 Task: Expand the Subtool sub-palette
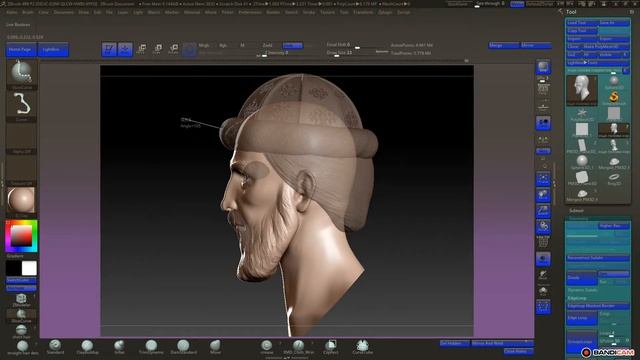coord(576,211)
